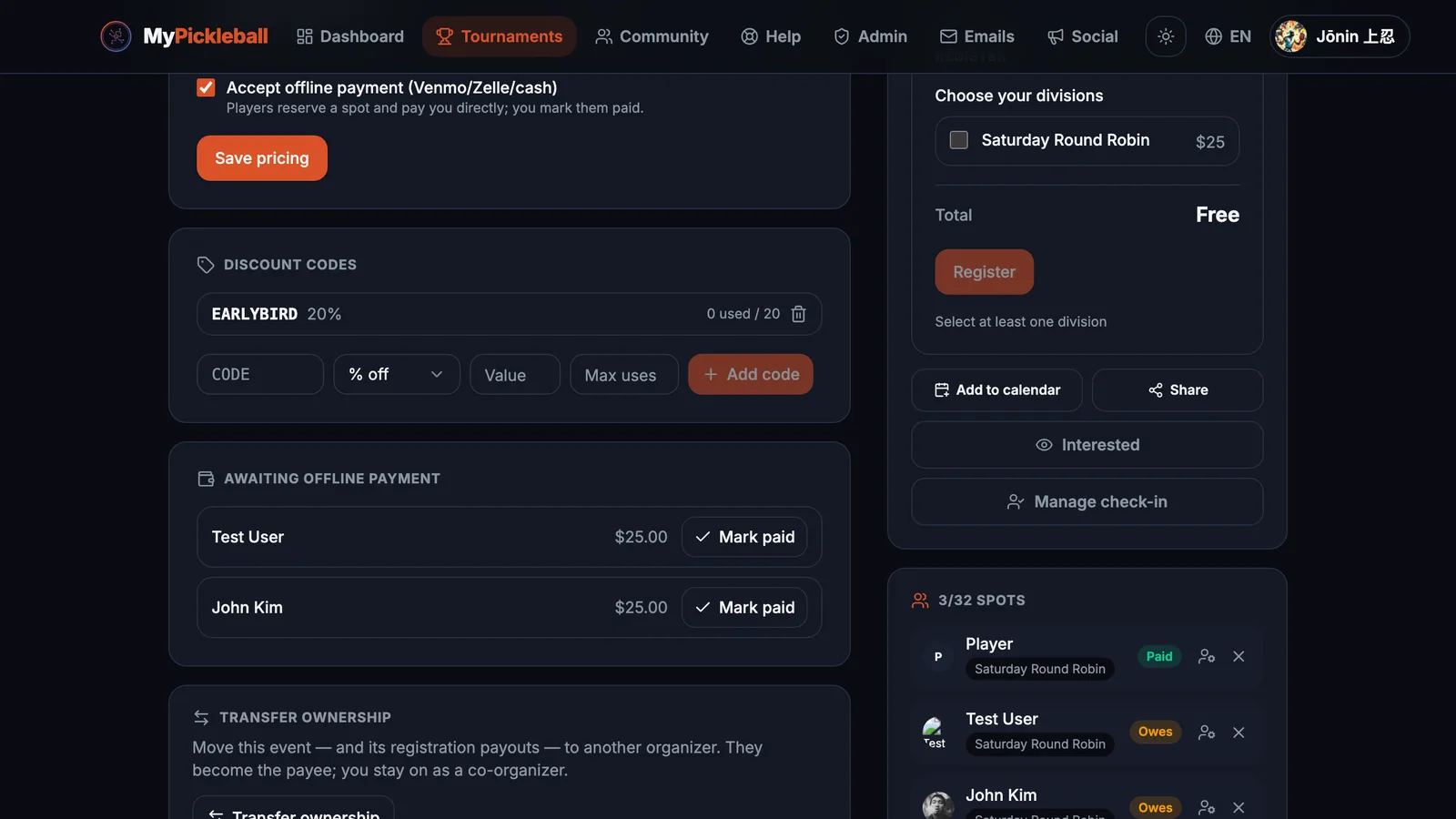Toggle light theme with sun icon
The height and width of the screenshot is (819, 1456).
[x=1166, y=36]
